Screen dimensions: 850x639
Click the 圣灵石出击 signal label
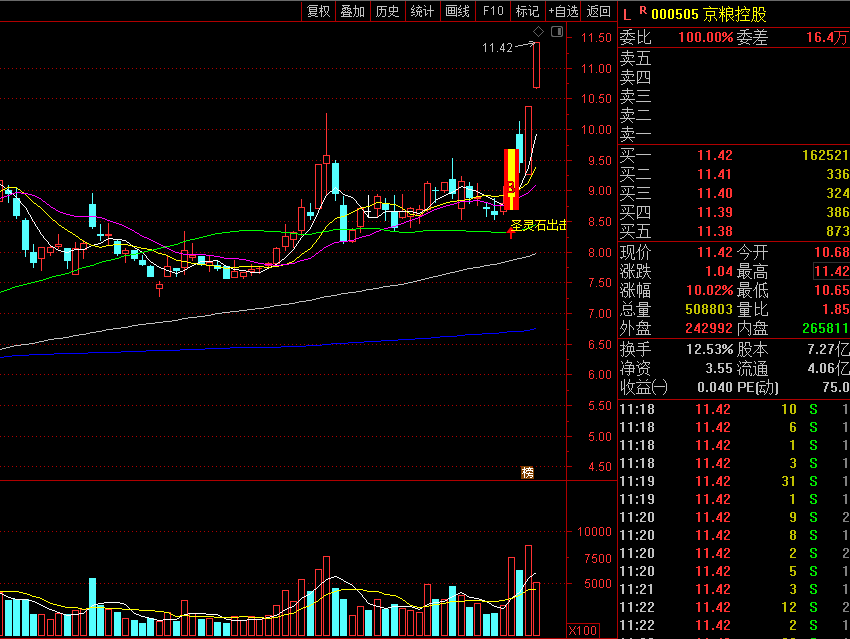(539, 225)
